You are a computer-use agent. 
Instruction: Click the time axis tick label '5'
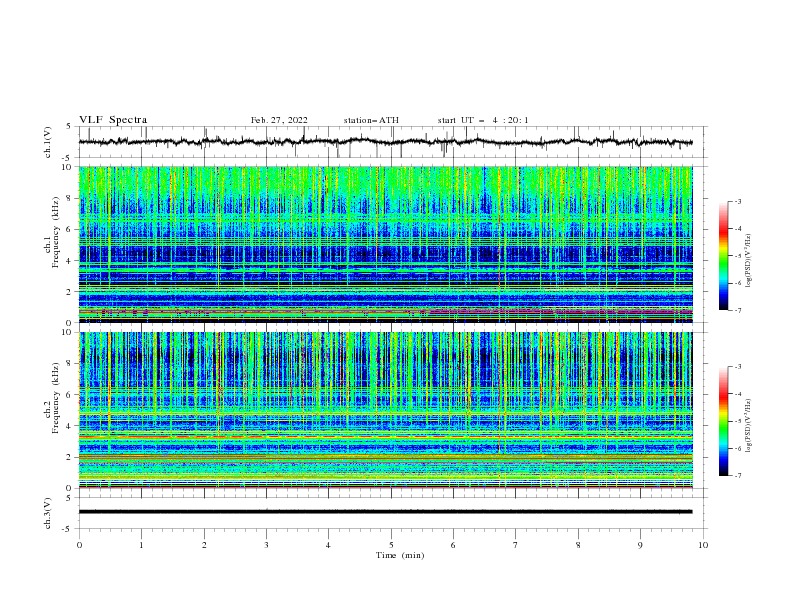coord(391,545)
